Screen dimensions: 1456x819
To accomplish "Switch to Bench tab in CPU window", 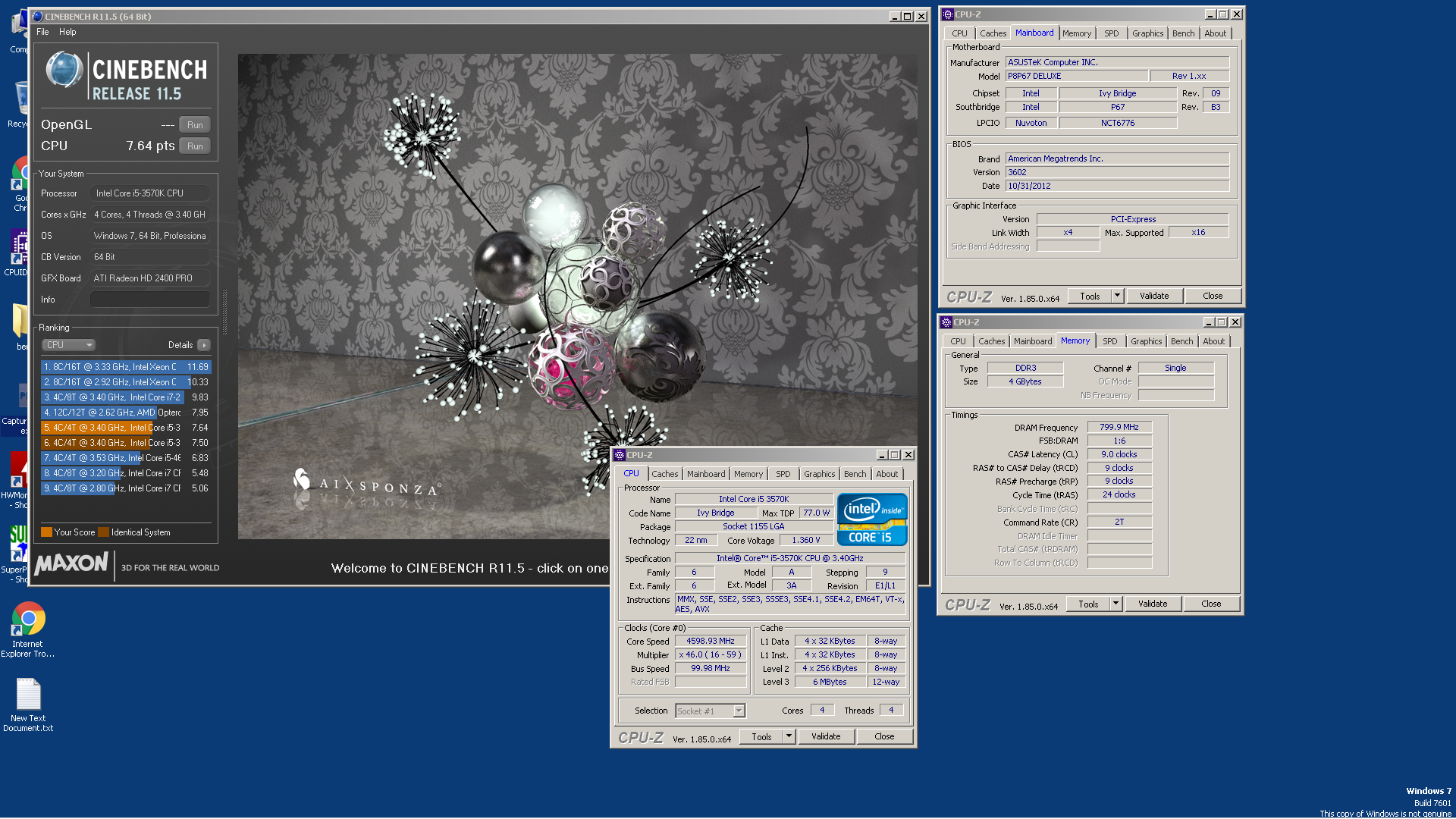I will (855, 474).
